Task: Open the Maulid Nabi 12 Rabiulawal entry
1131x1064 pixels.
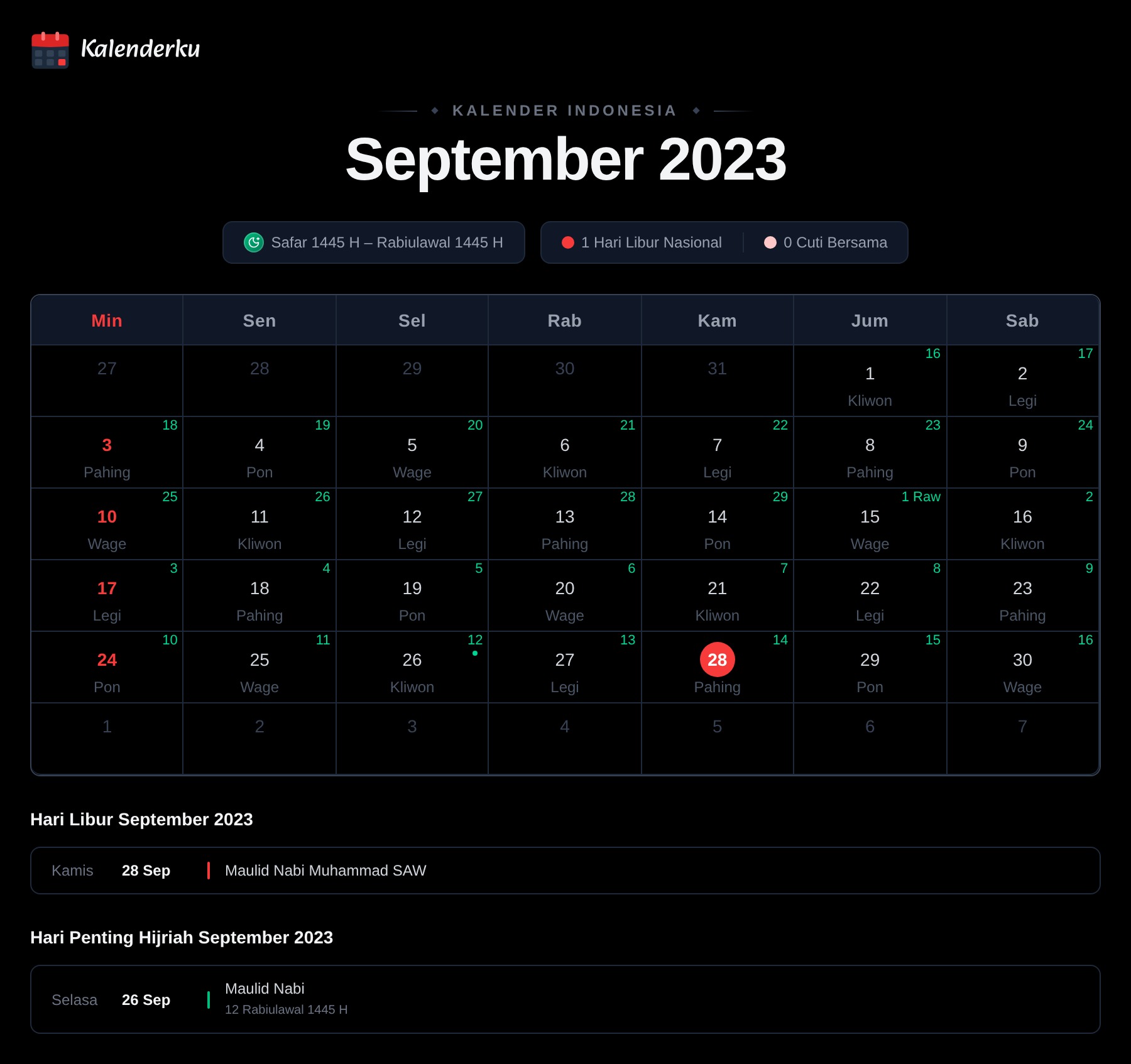Action: (565, 999)
